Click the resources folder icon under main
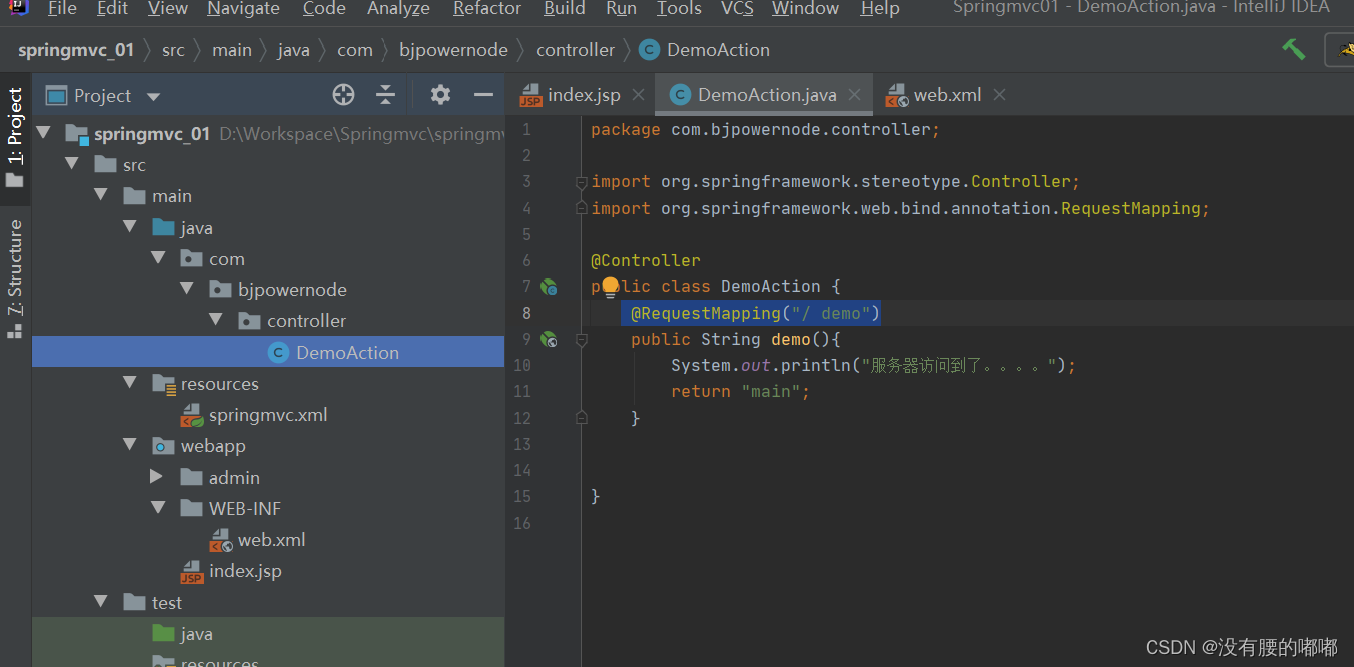Image resolution: width=1354 pixels, height=667 pixels. pyautogui.click(x=163, y=384)
